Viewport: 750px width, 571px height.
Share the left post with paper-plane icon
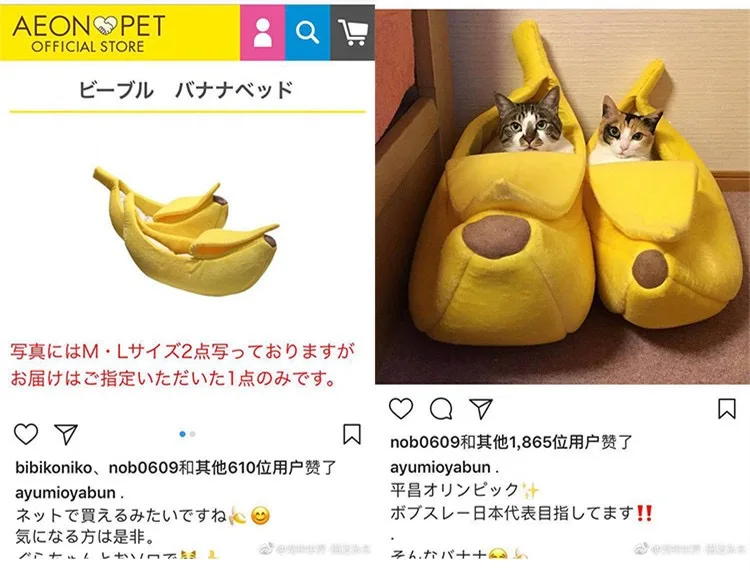66,434
